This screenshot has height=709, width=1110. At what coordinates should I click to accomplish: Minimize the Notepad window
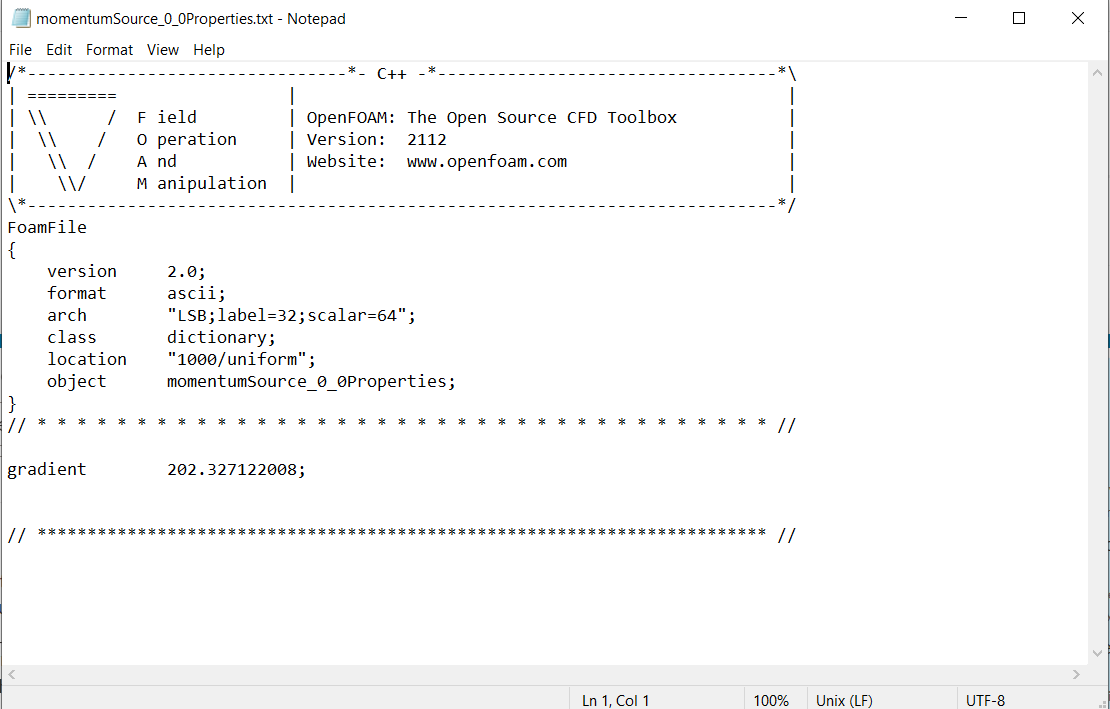click(960, 18)
